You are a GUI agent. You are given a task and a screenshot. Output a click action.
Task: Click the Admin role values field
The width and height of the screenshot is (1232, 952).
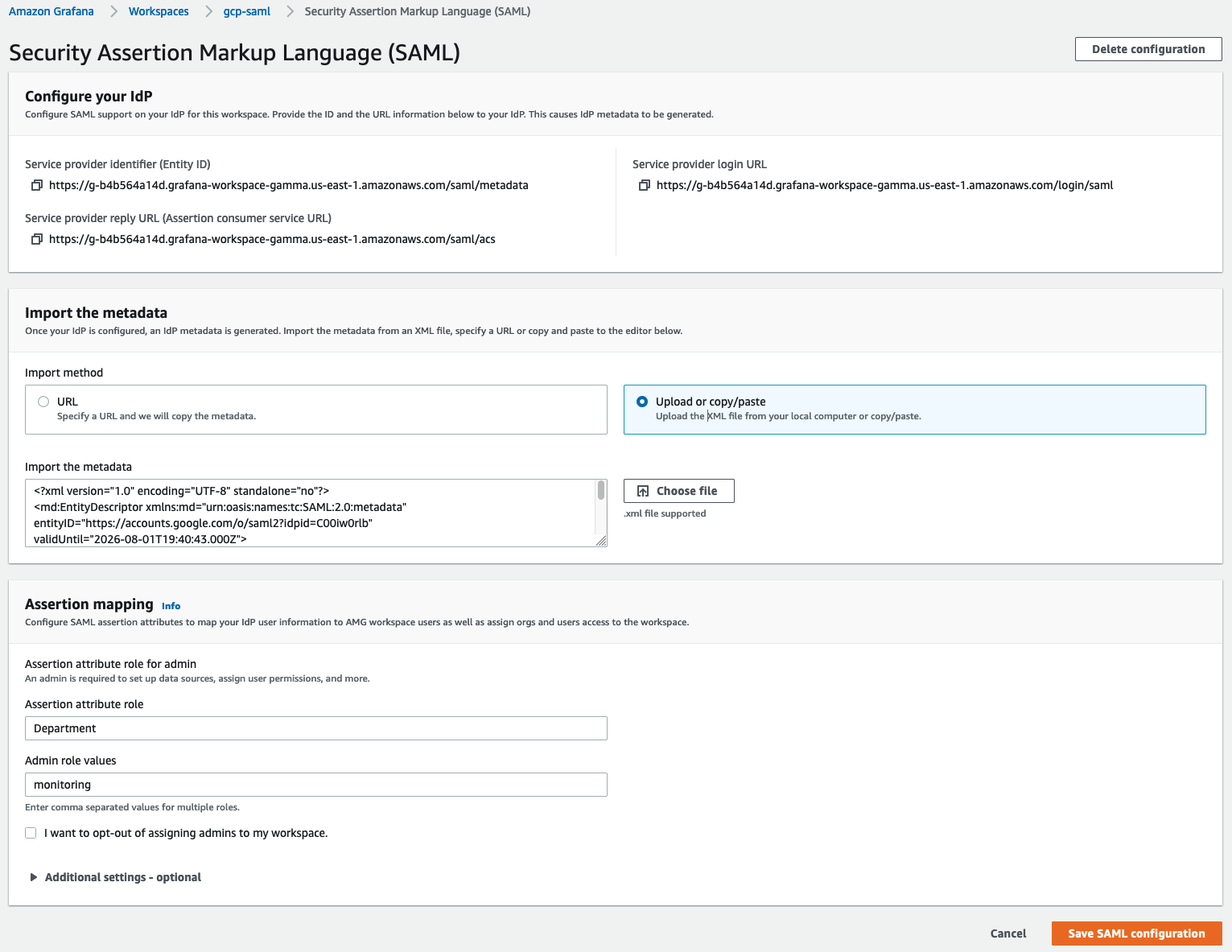pos(316,785)
